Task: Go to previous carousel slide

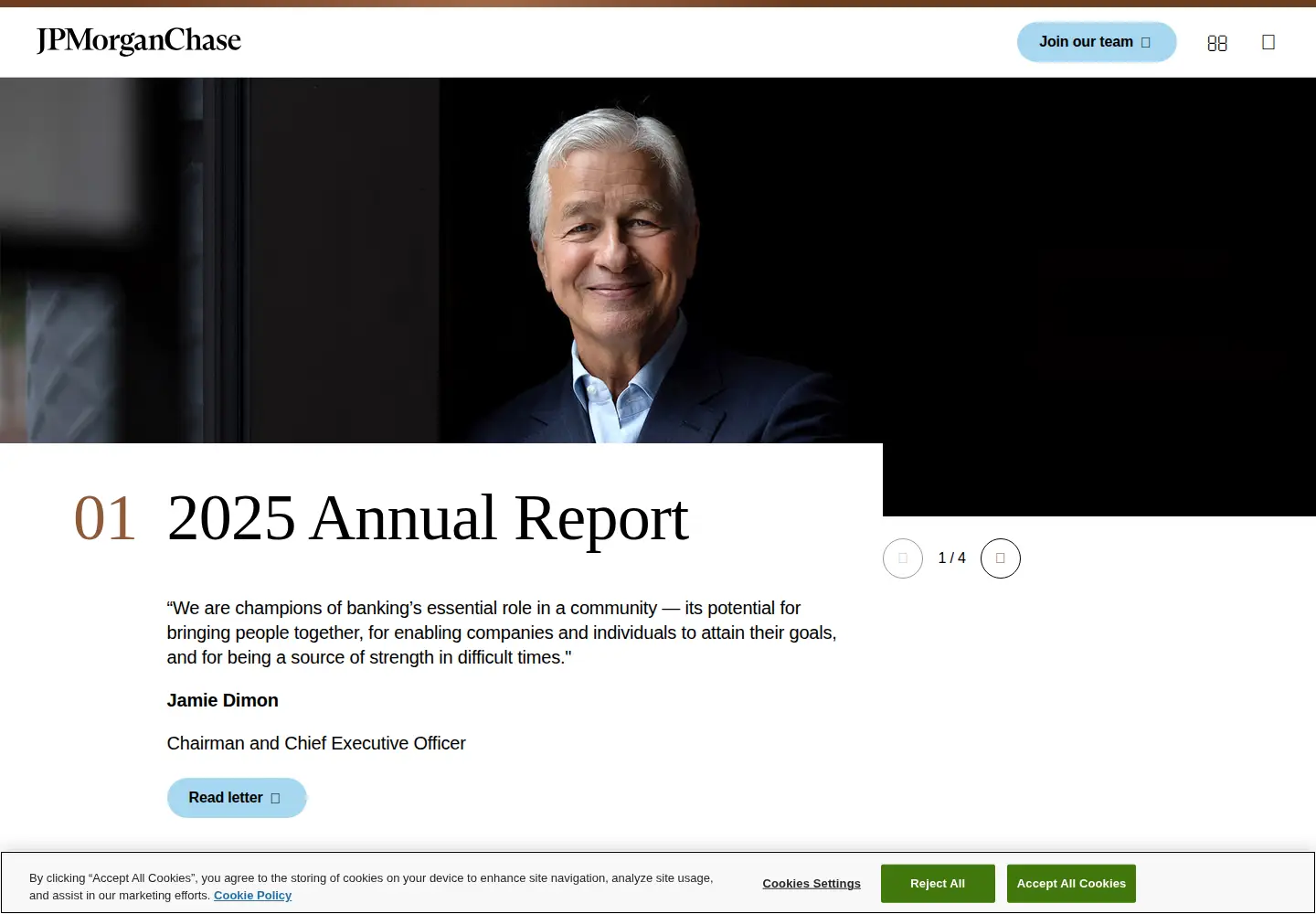Action: [x=903, y=558]
